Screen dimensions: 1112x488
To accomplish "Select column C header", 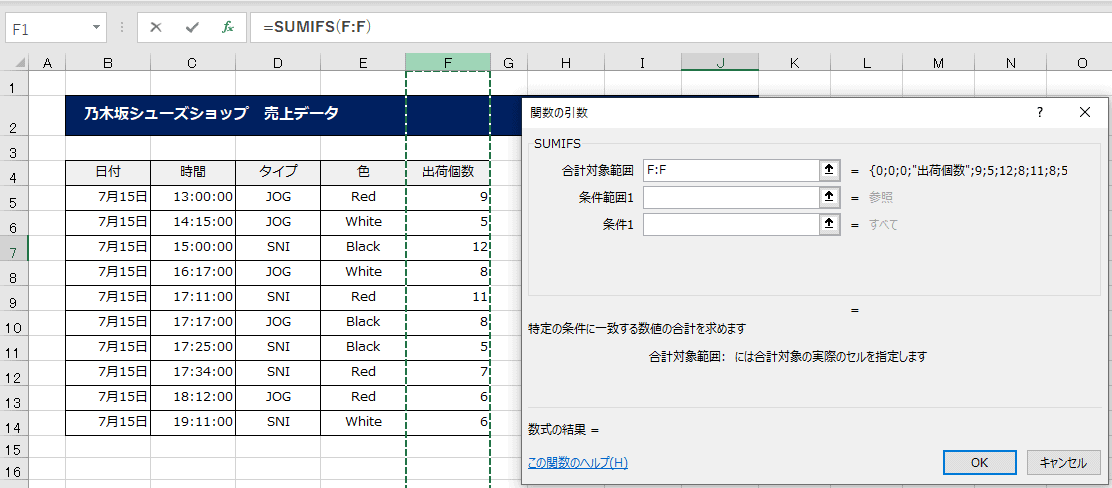I will click(192, 62).
